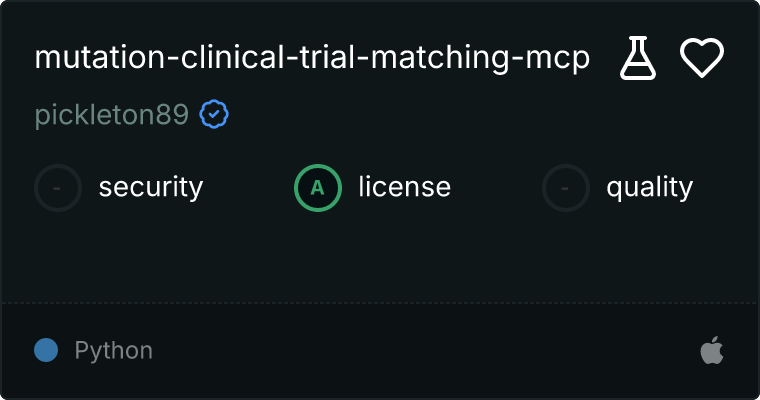This screenshot has width=760, height=400.
Task: Click the dash inside the quality badge
Action: 565,188
